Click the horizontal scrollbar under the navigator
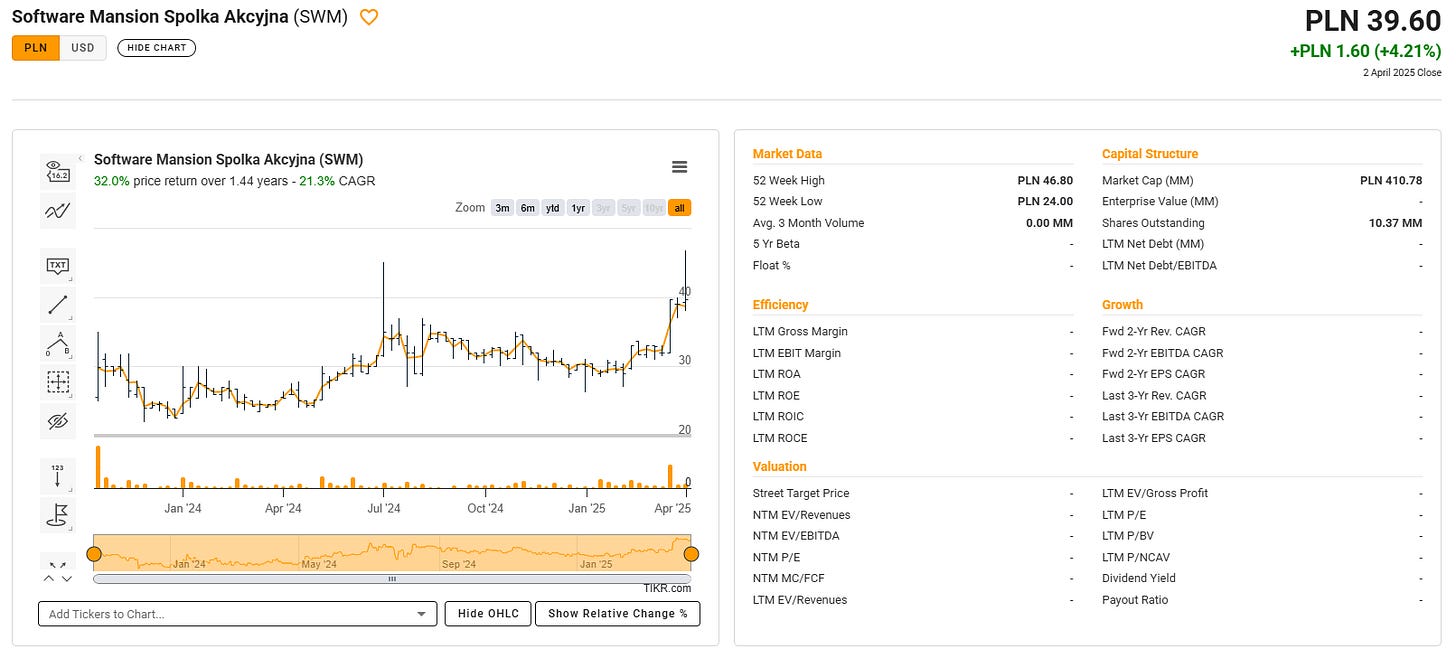The image size is (1456, 659). pyautogui.click(x=392, y=578)
